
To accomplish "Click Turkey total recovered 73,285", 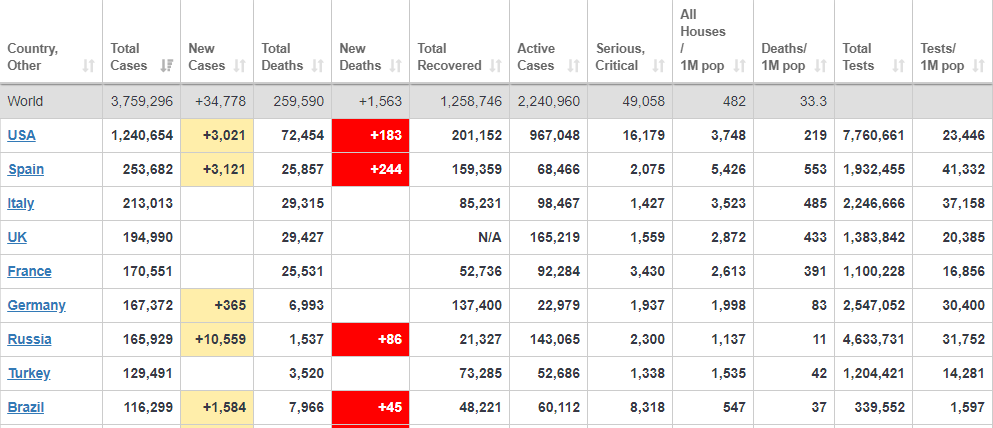I will (x=480, y=374).
